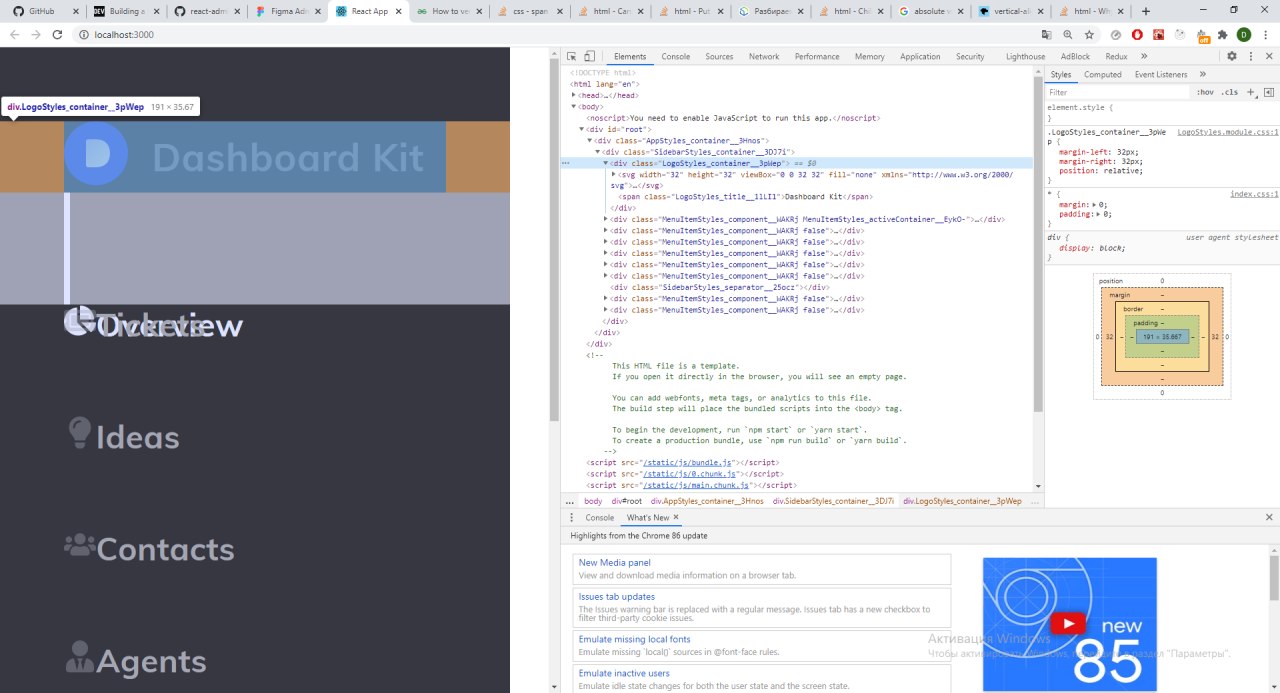1280x693 pixels.
Task: Switch to the Sources tab
Action: tap(719, 56)
